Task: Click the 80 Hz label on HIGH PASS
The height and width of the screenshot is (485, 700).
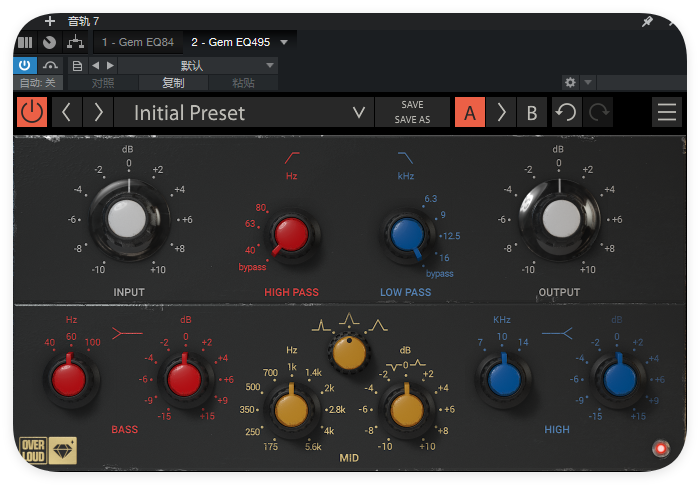Action: [x=261, y=208]
